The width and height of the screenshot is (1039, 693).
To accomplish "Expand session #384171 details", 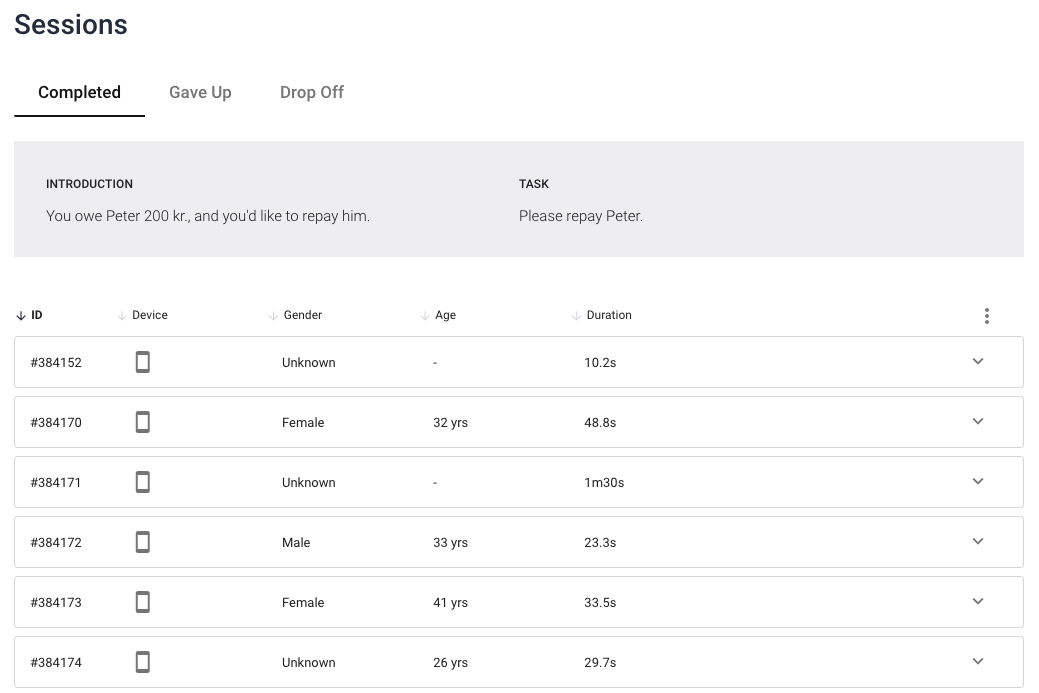I will tap(978, 482).
